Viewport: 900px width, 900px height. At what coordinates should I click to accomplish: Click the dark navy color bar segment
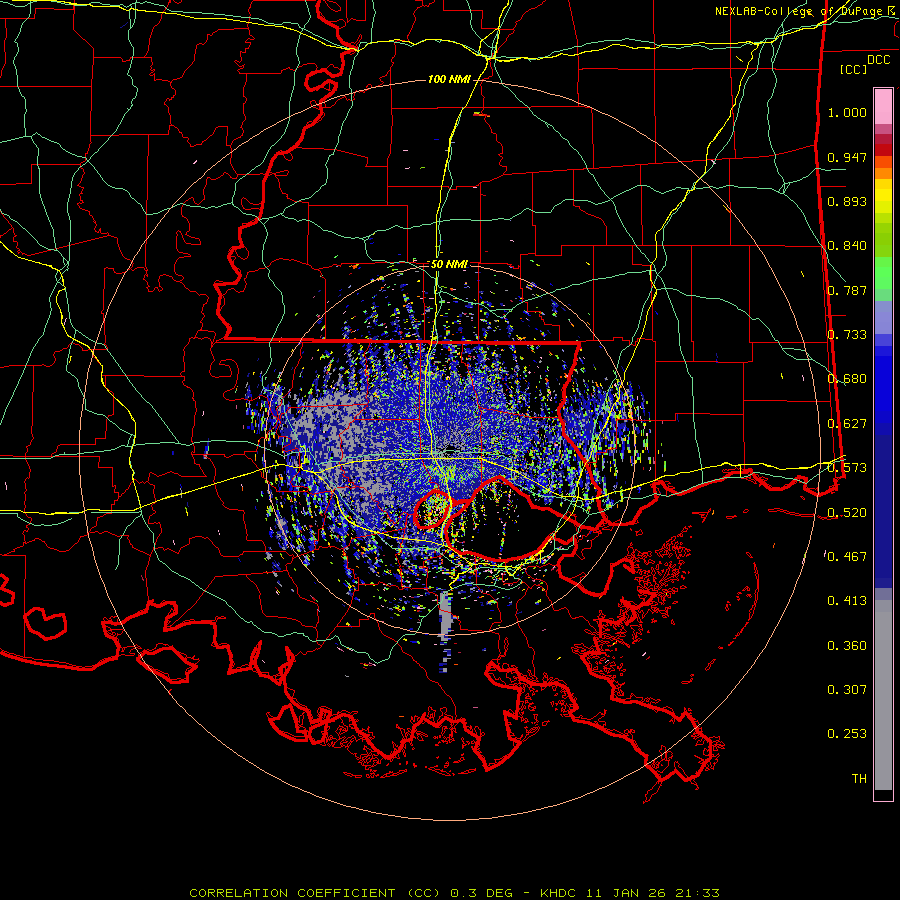point(883,511)
